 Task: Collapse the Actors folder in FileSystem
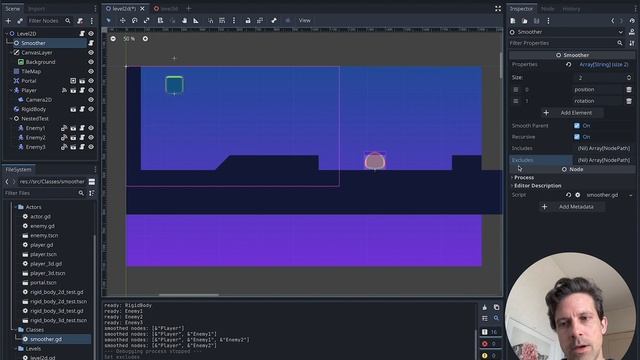coord(16,207)
